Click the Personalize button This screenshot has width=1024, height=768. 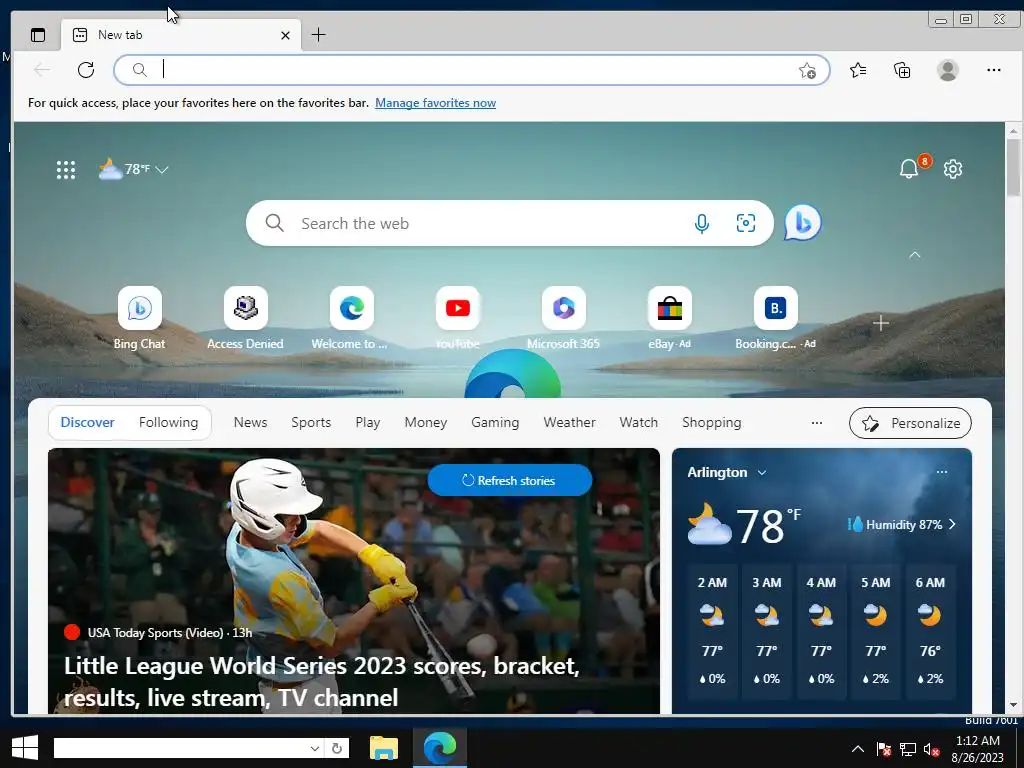point(910,423)
